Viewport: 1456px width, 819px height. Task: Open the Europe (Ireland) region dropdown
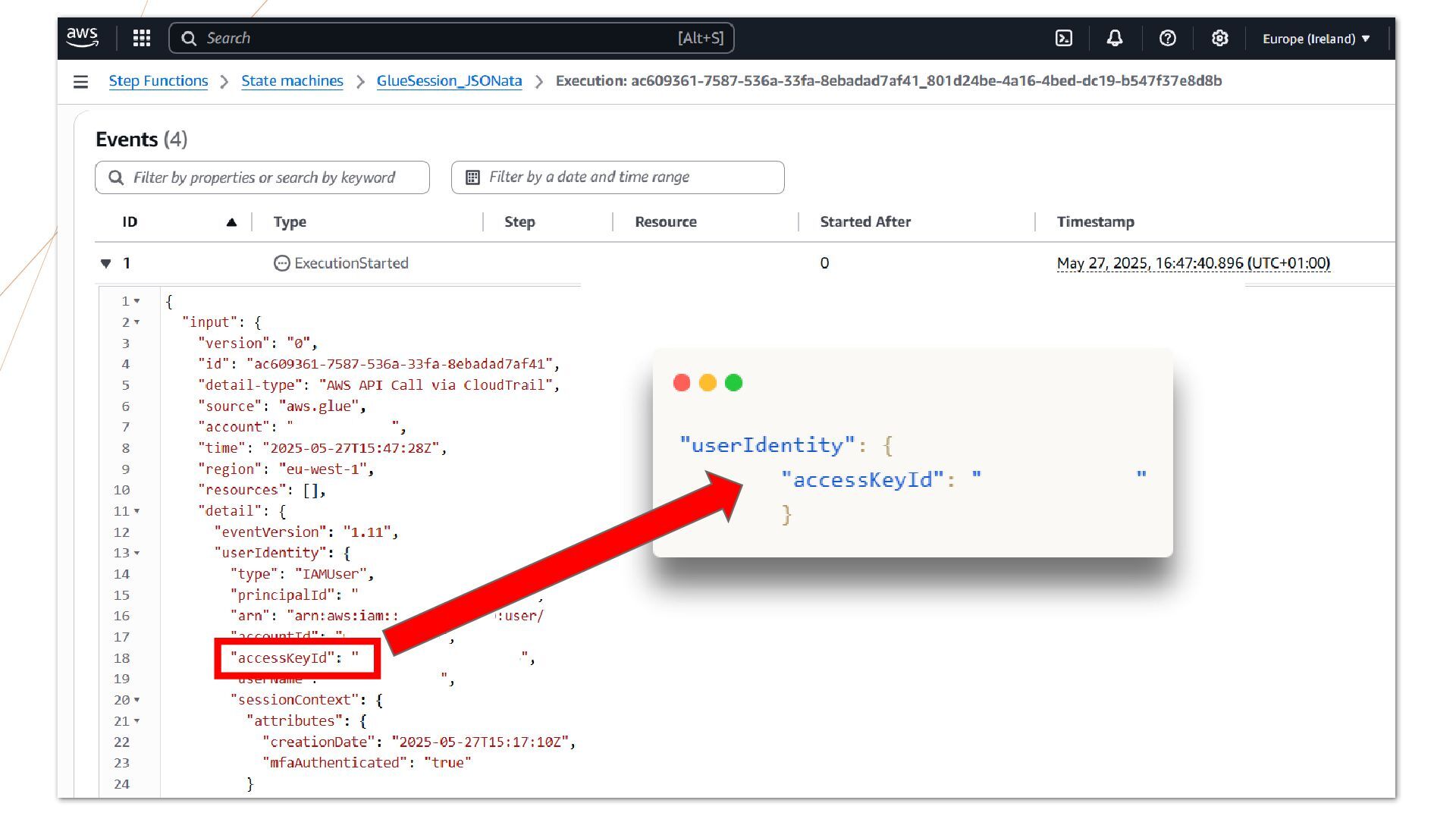pyautogui.click(x=1316, y=39)
